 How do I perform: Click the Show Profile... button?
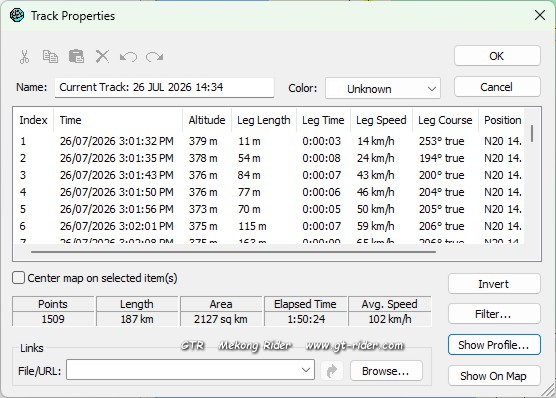(494, 345)
